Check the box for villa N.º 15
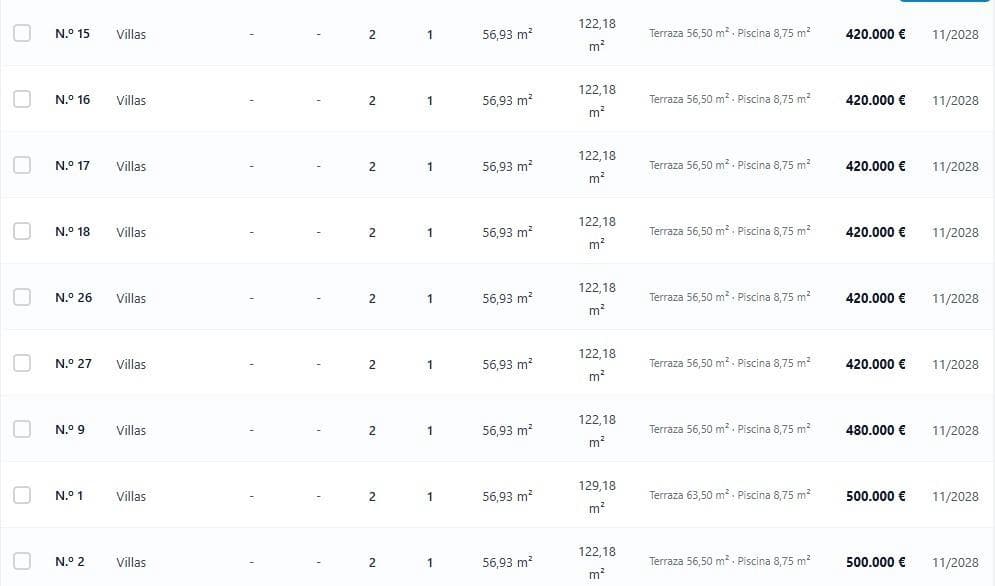The height and width of the screenshot is (586, 995). (x=22, y=33)
